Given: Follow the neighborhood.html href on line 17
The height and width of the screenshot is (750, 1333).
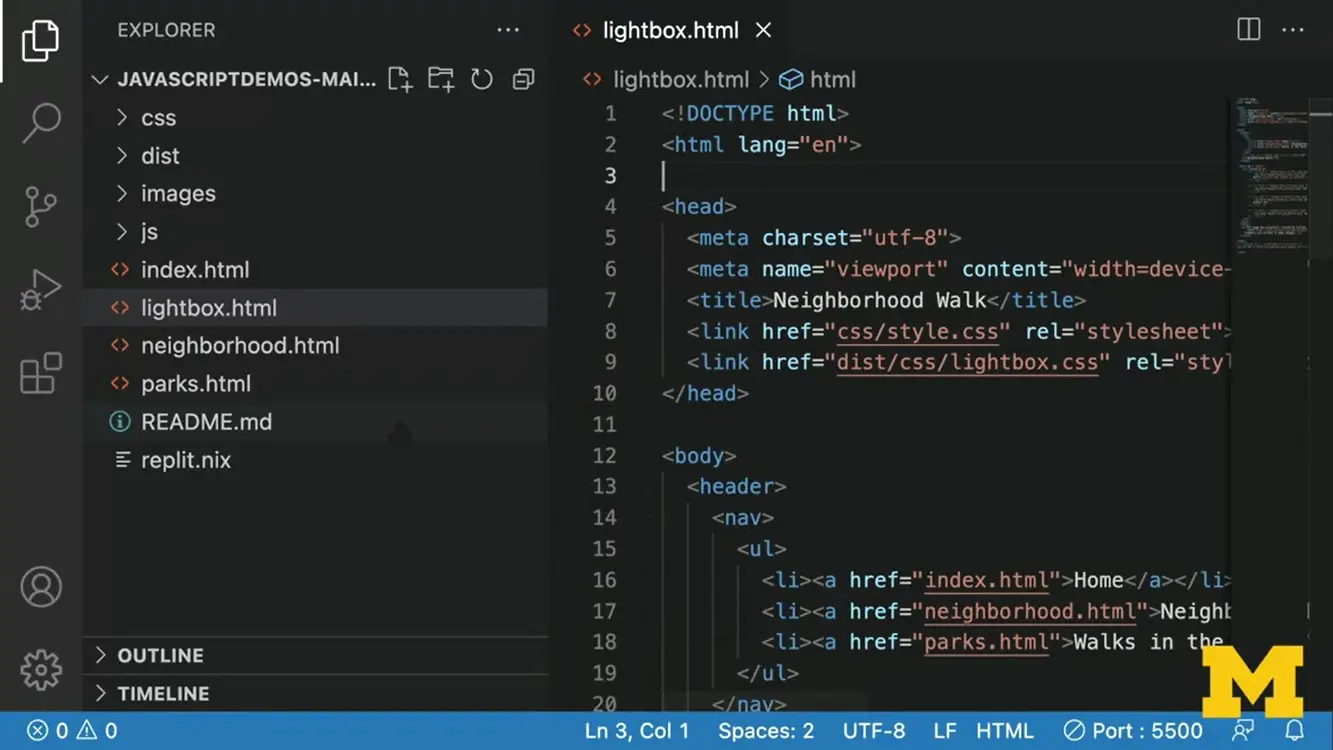Looking at the screenshot, I should click(x=1030, y=611).
